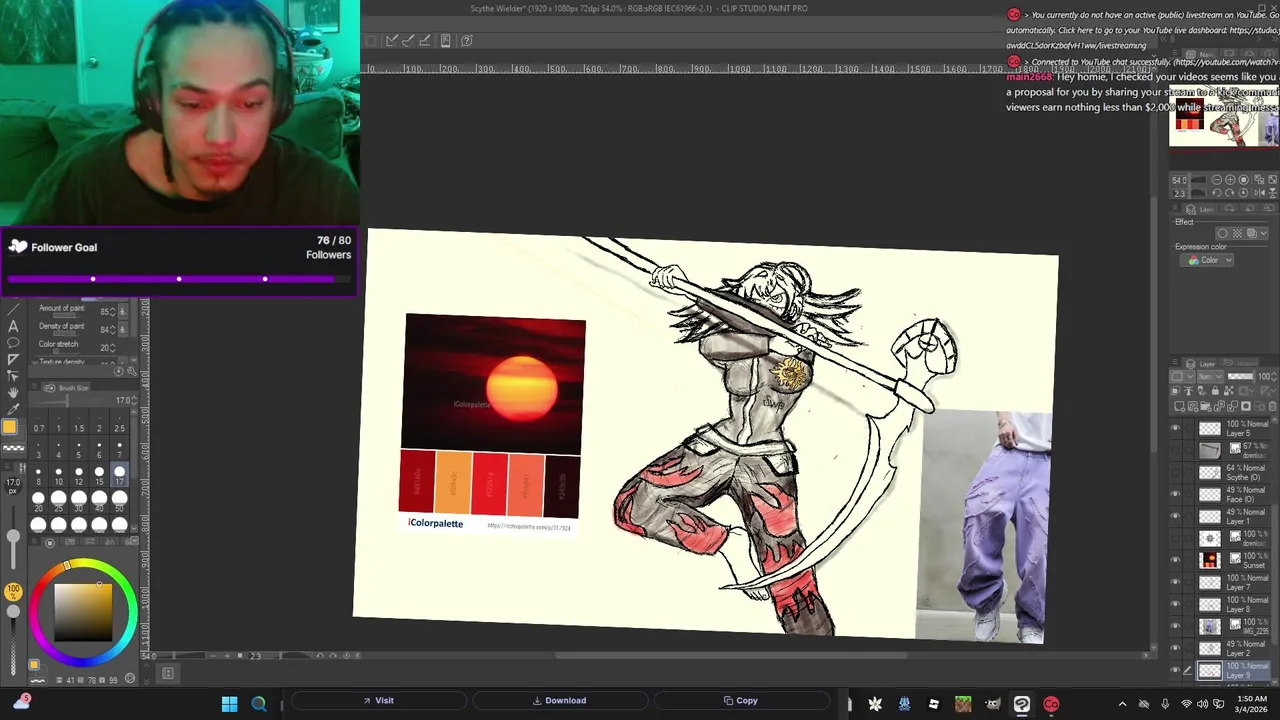Click the wrench icon in tool property

pos(132,371)
